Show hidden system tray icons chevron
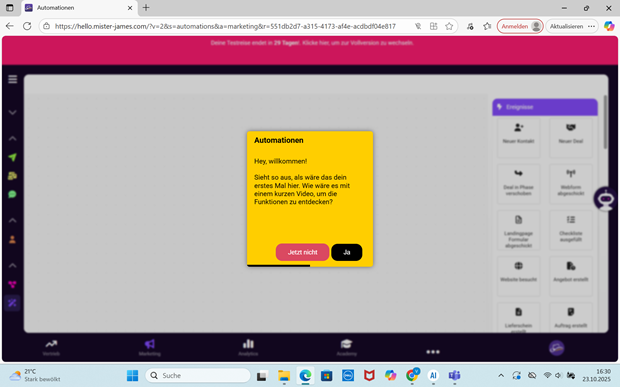This screenshot has height=387, width=620. click(501, 376)
